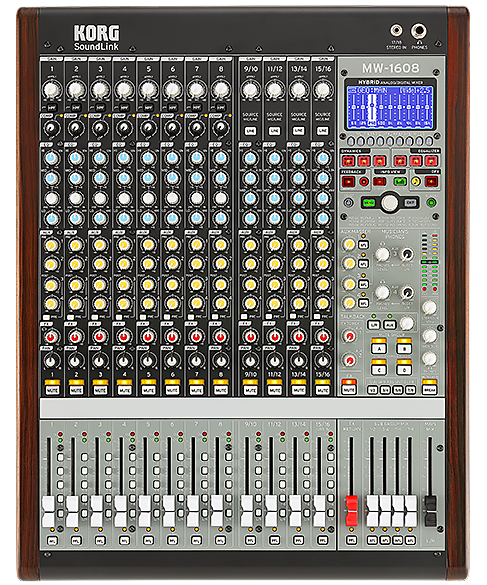Mute channel 8 with its MUTE button
Screen dimensions: 487x585
coord(221,390)
